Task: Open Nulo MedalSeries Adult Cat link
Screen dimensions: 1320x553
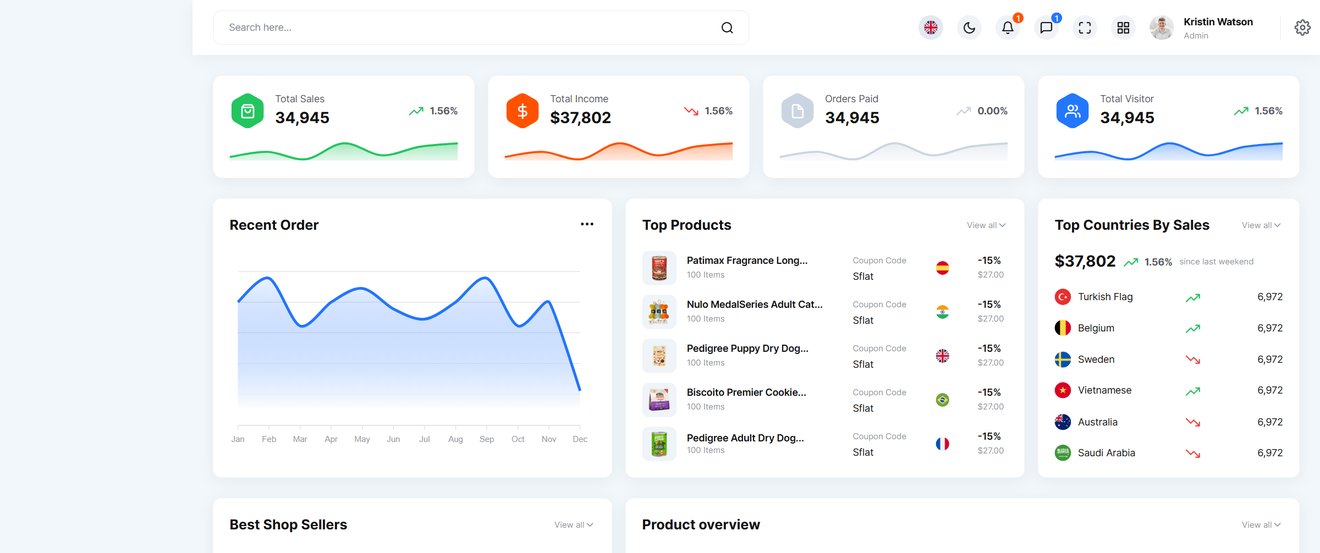Action: point(755,304)
